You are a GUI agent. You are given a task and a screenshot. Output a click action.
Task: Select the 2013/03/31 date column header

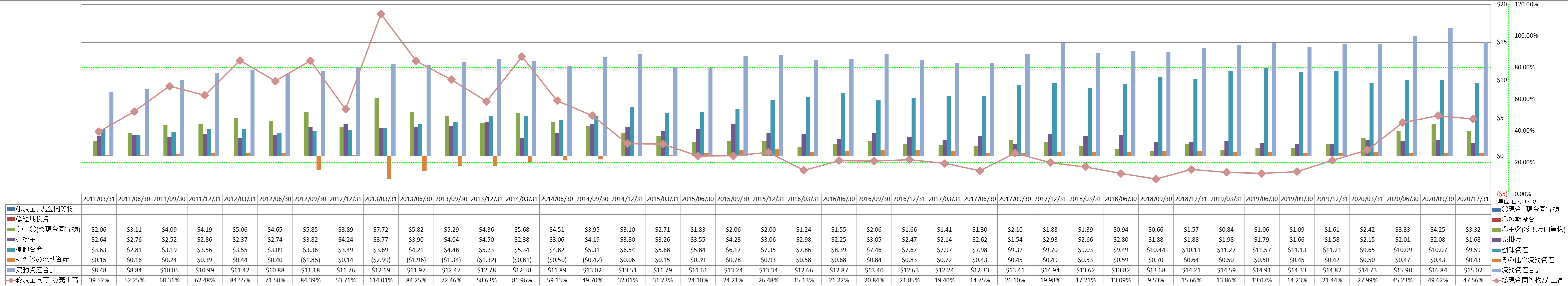coord(381,198)
